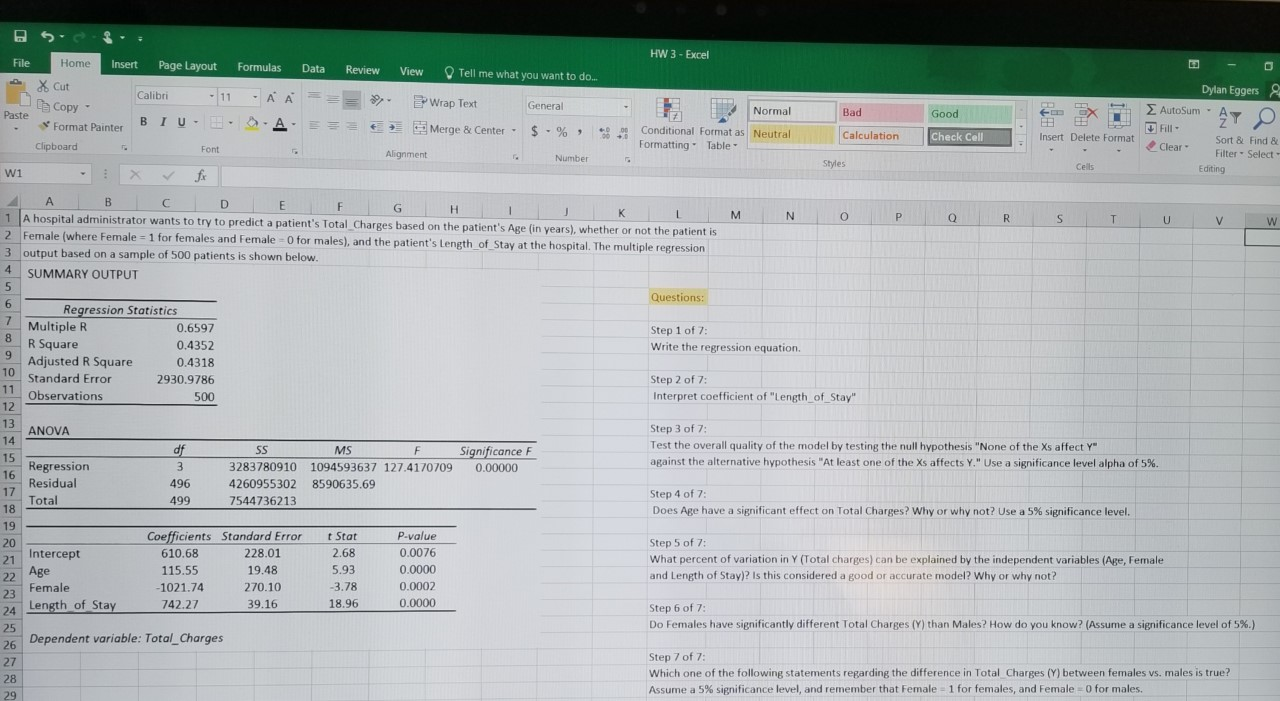Toggle bold formatting

(x=143, y=119)
